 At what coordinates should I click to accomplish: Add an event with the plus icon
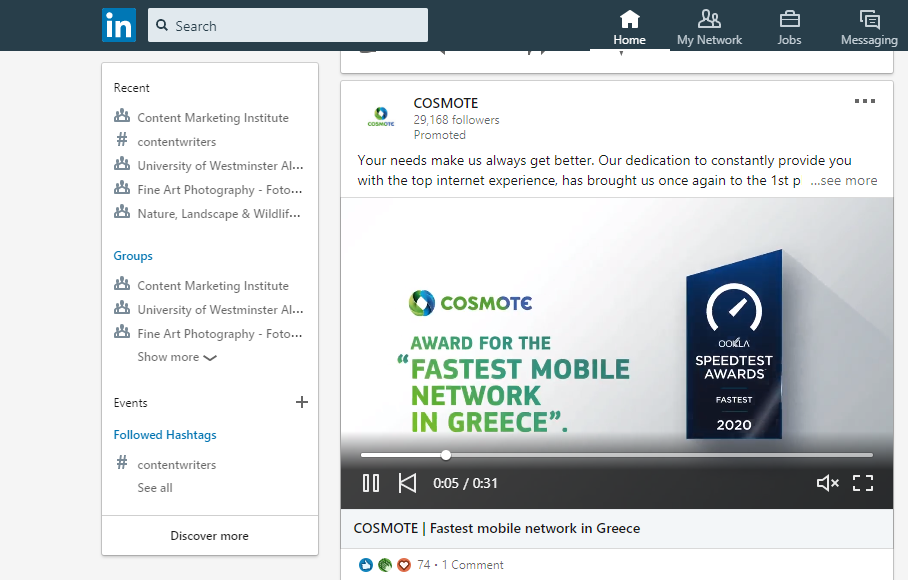tap(302, 402)
